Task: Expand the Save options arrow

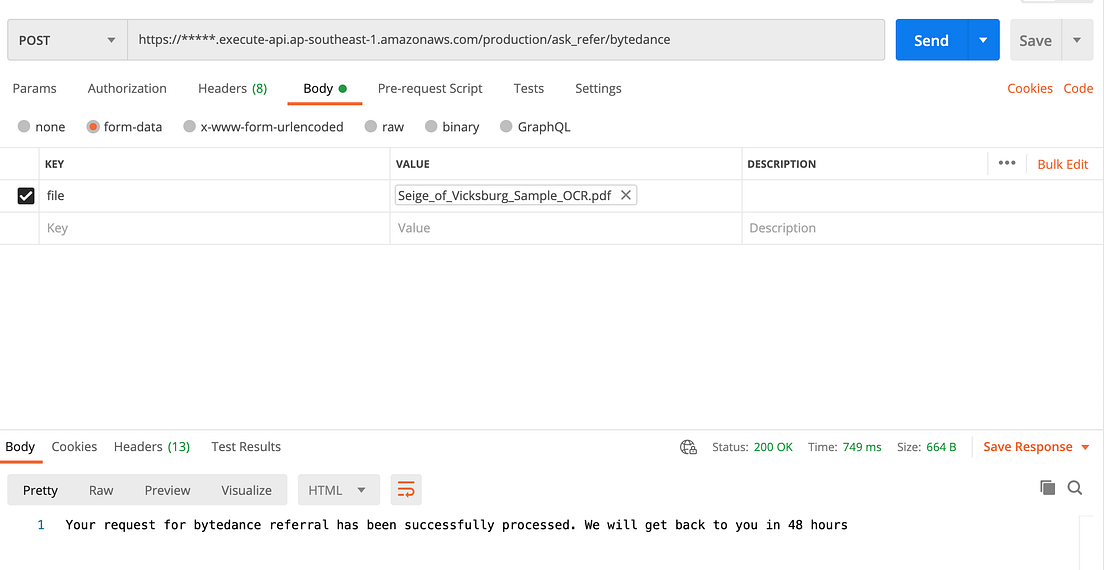Action: (1077, 40)
